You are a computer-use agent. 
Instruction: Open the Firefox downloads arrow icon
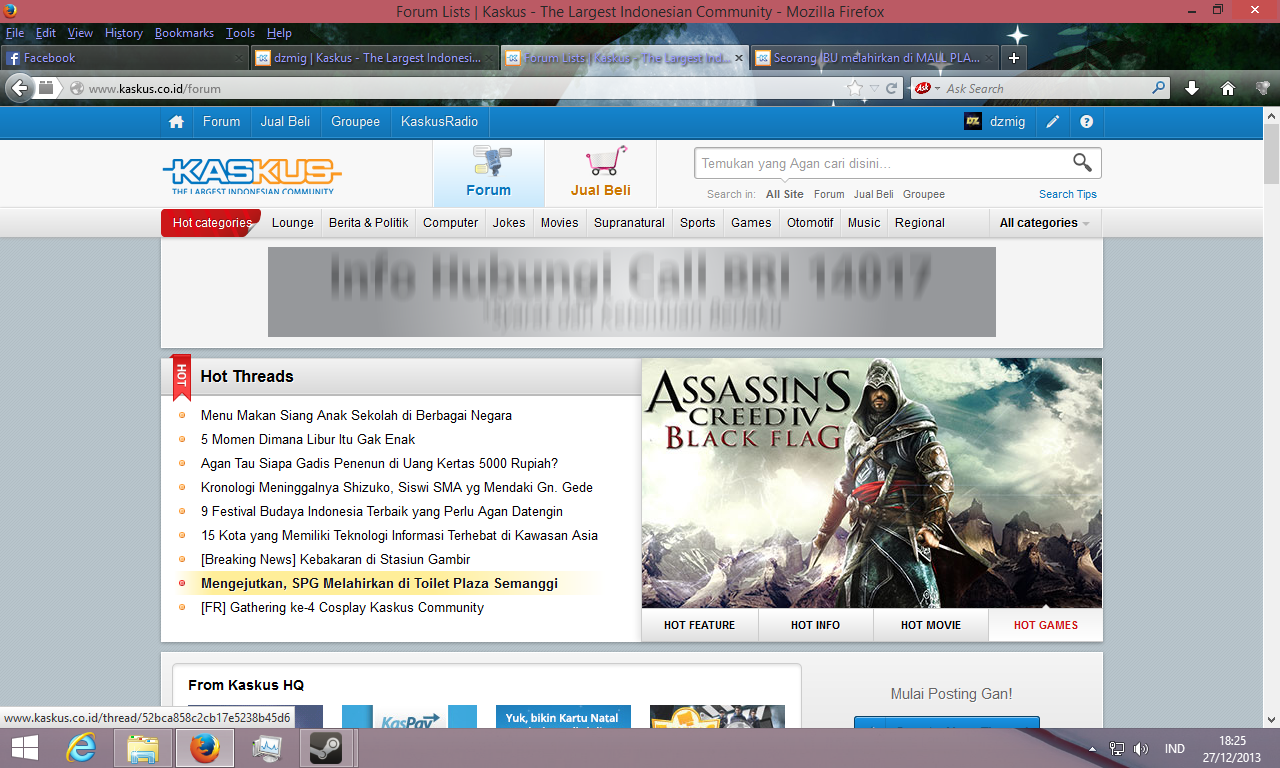(1192, 88)
